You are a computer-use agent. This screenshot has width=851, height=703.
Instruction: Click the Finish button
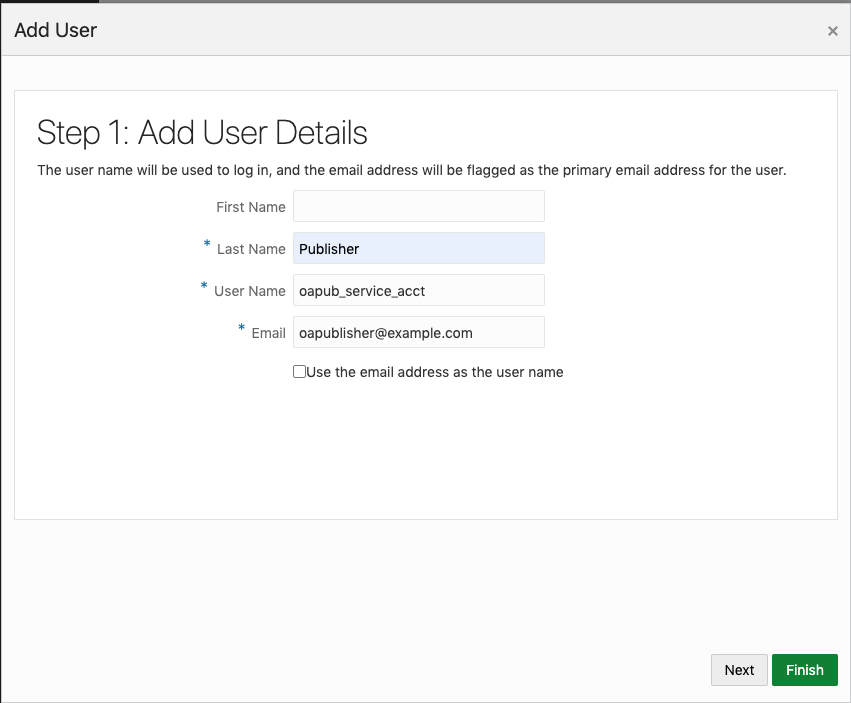point(804,669)
